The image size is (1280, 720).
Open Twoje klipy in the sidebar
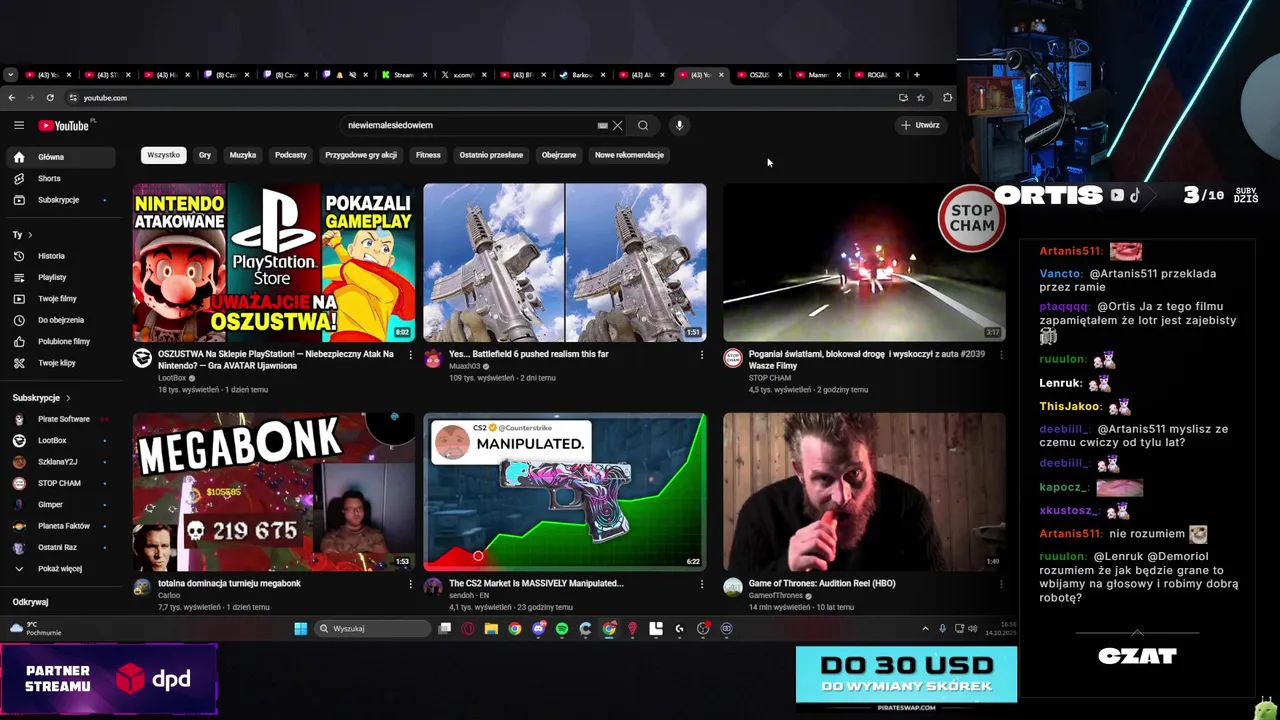60,363
